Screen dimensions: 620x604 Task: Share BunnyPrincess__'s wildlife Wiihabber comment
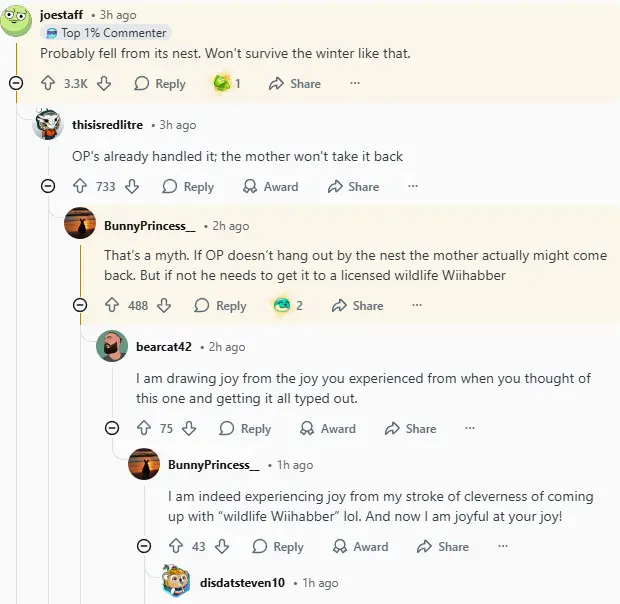click(x=357, y=305)
